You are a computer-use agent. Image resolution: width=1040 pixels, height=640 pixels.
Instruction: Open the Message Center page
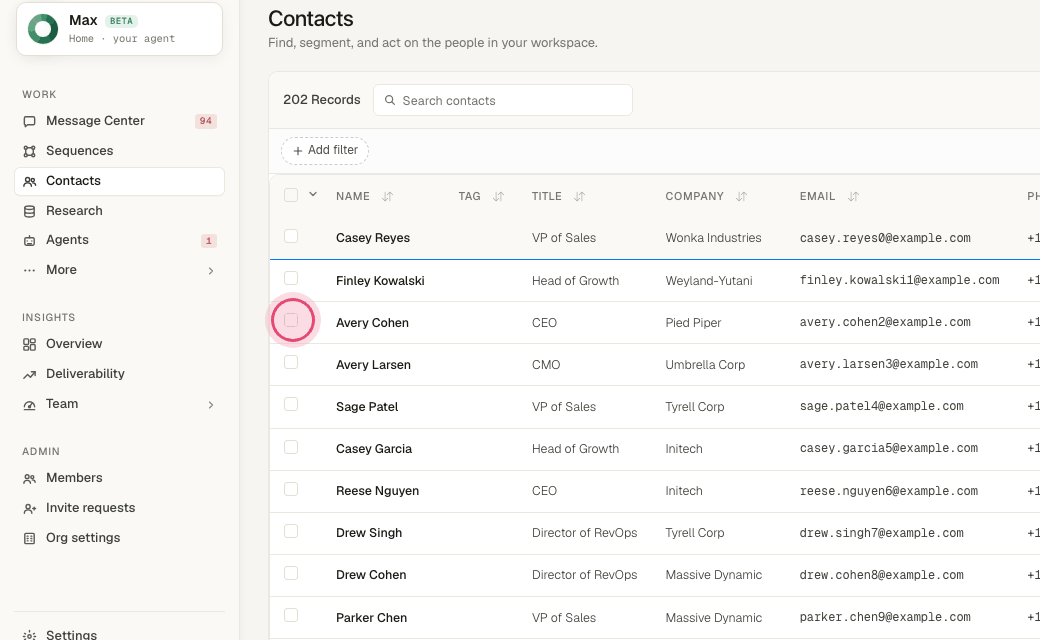tap(119, 121)
